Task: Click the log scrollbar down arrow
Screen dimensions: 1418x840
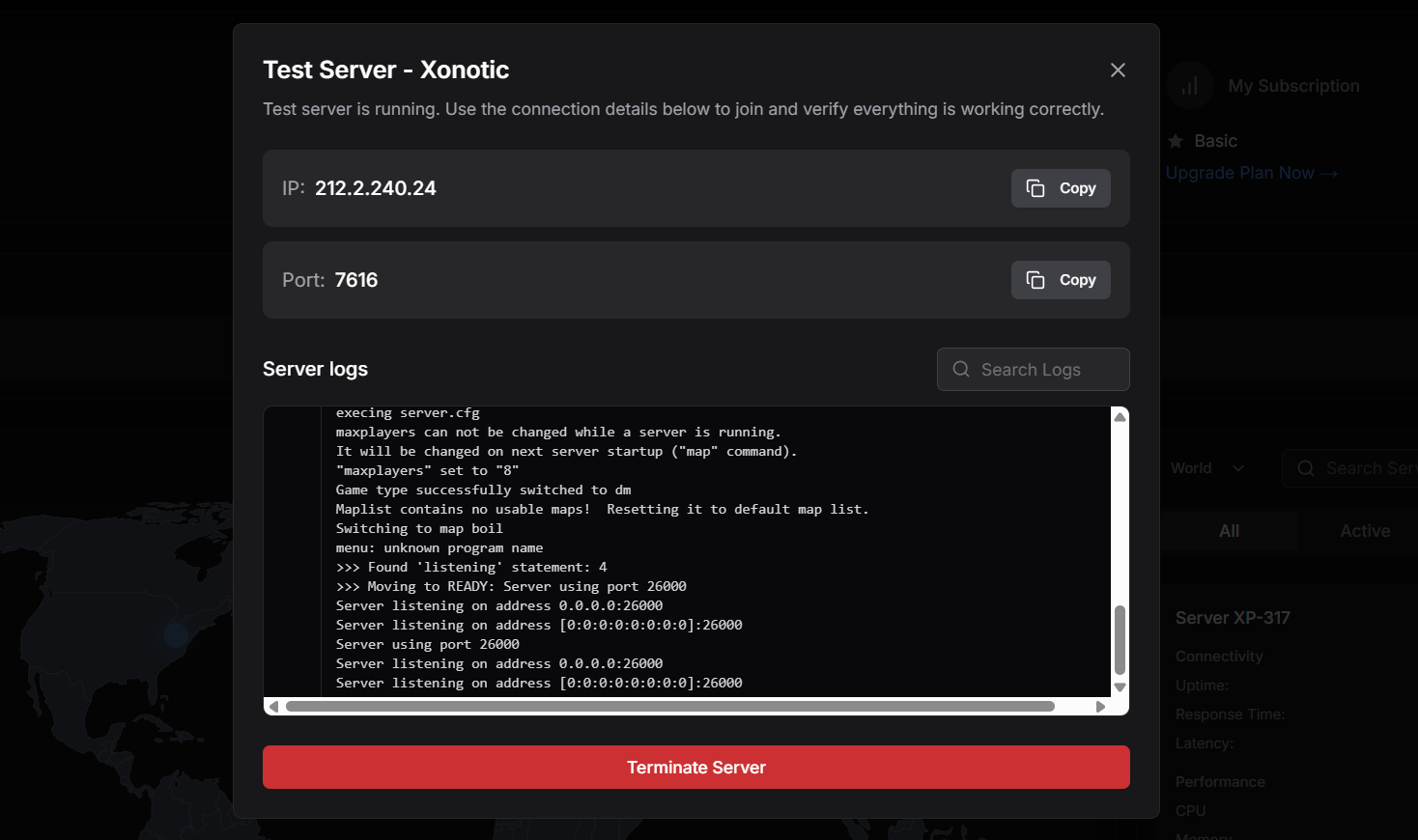Action: 1120,687
